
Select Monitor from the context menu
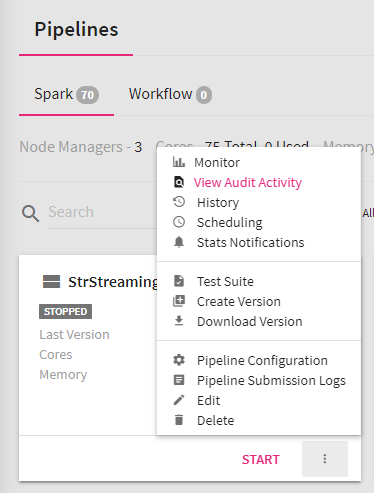point(217,163)
